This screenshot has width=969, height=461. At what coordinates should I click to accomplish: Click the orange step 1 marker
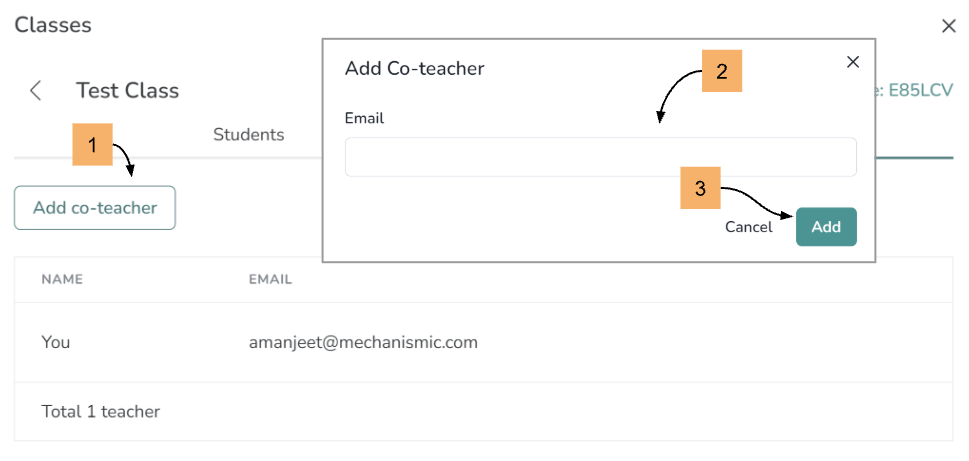coord(92,145)
